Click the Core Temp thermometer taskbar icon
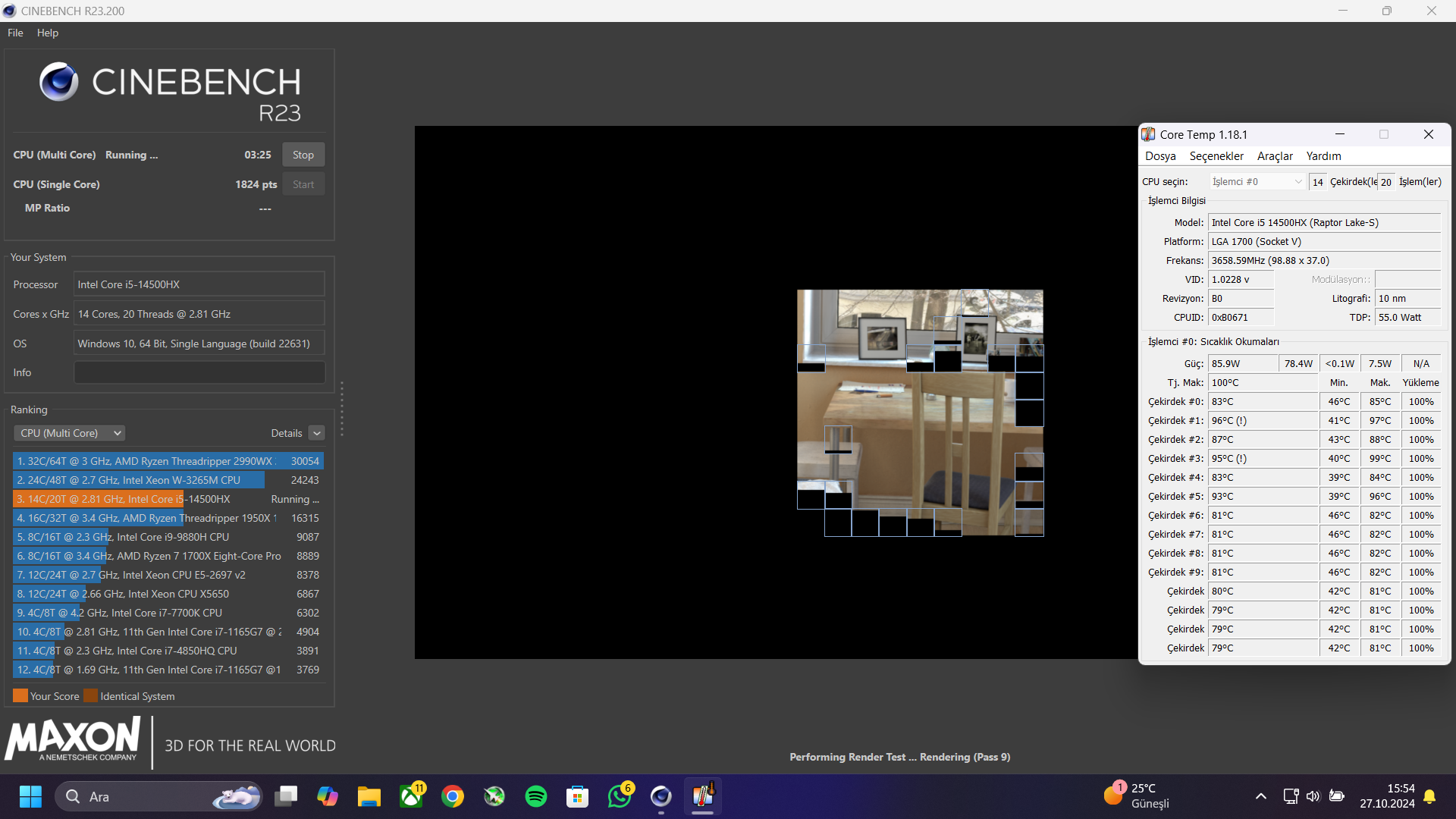 coord(702,796)
